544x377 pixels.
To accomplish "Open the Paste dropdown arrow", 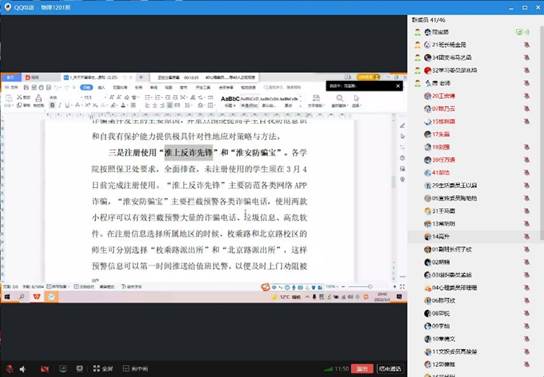I will pyautogui.click(x=9, y=105).
